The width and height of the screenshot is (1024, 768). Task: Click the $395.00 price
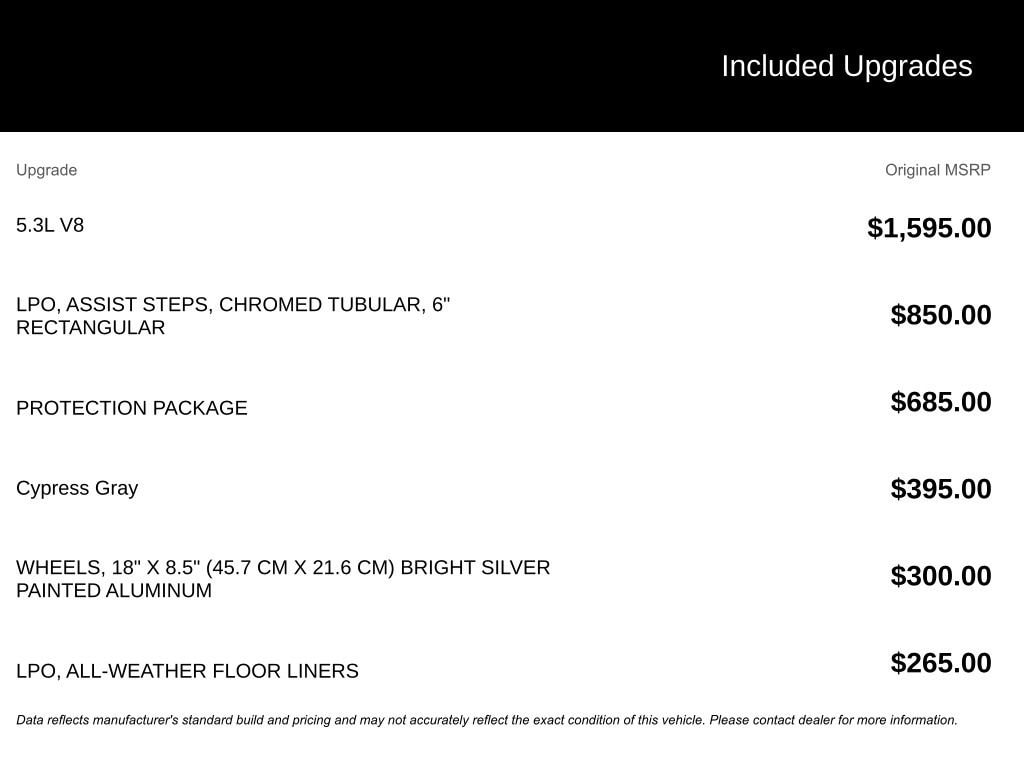[x=940, y=489]
